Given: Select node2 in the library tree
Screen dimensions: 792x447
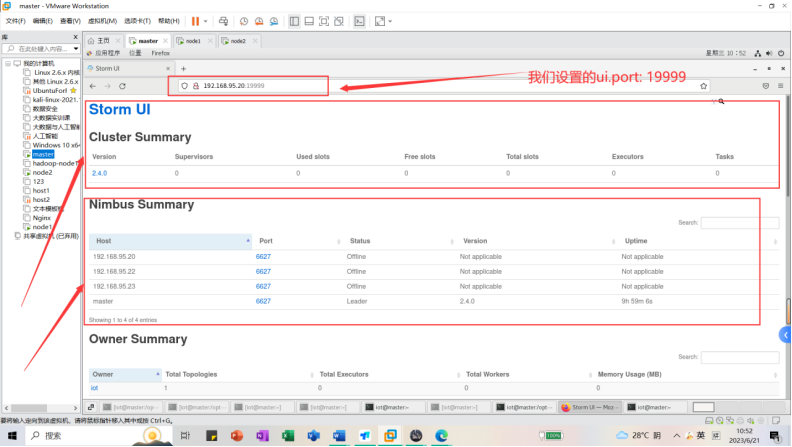Looking at the screenshot, I should (42, 173).
